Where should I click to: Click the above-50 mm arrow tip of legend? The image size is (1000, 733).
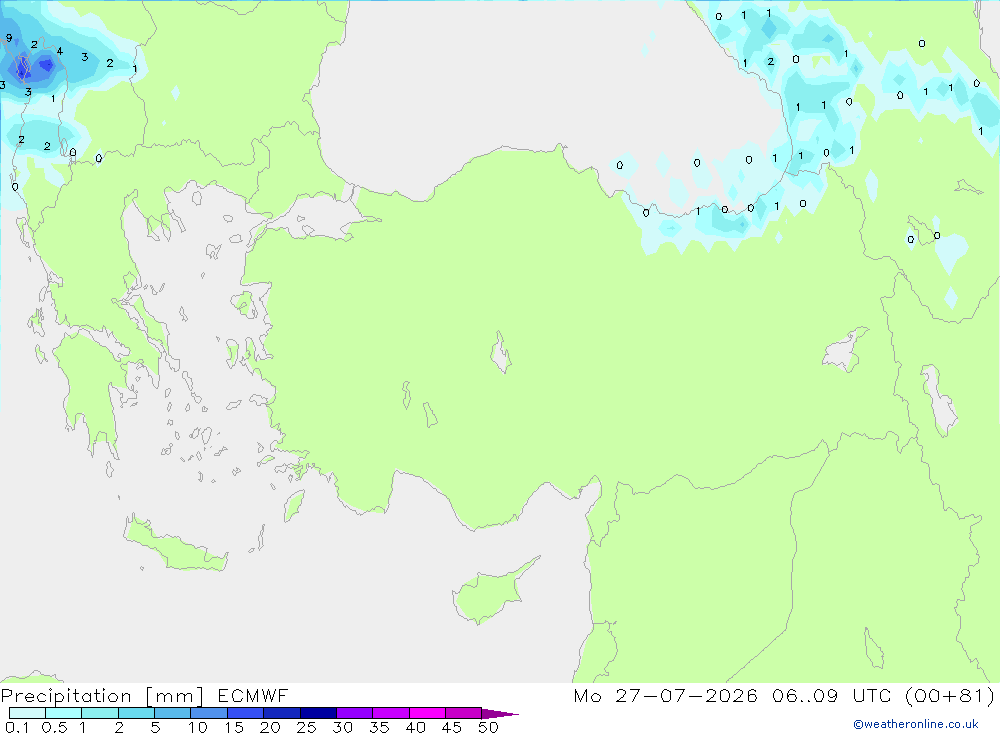500,714
